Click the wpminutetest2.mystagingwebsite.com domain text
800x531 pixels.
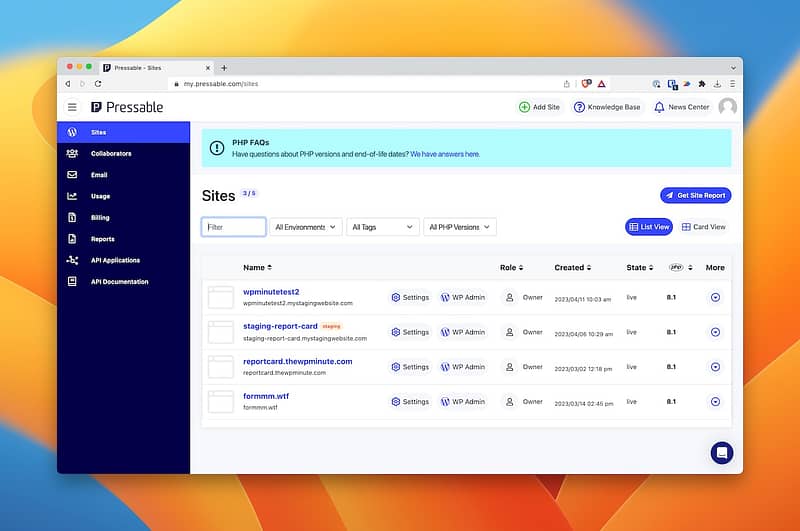pos(297,303)
